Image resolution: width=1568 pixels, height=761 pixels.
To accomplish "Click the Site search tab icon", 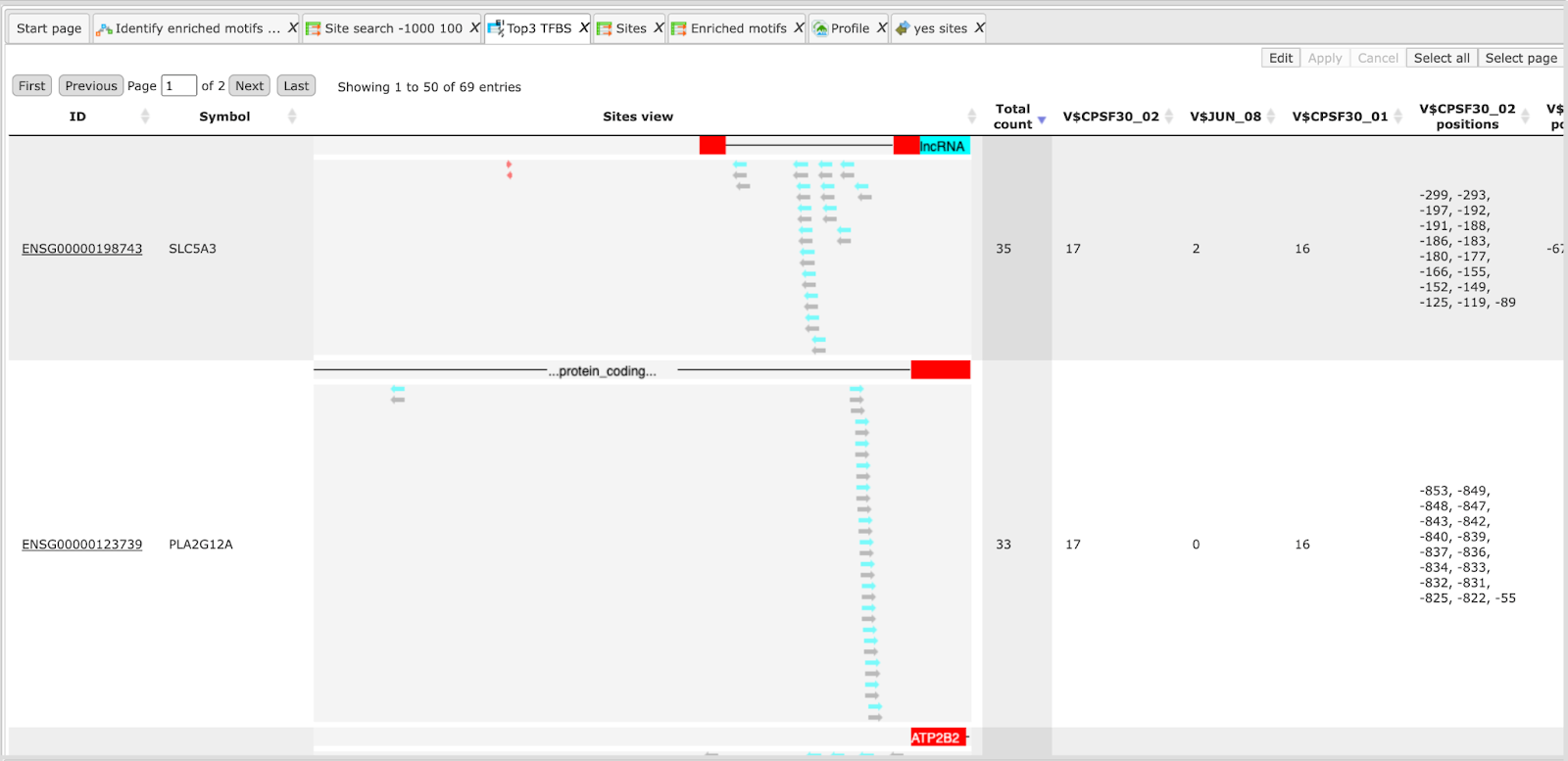I will click(x=313, y=28).
